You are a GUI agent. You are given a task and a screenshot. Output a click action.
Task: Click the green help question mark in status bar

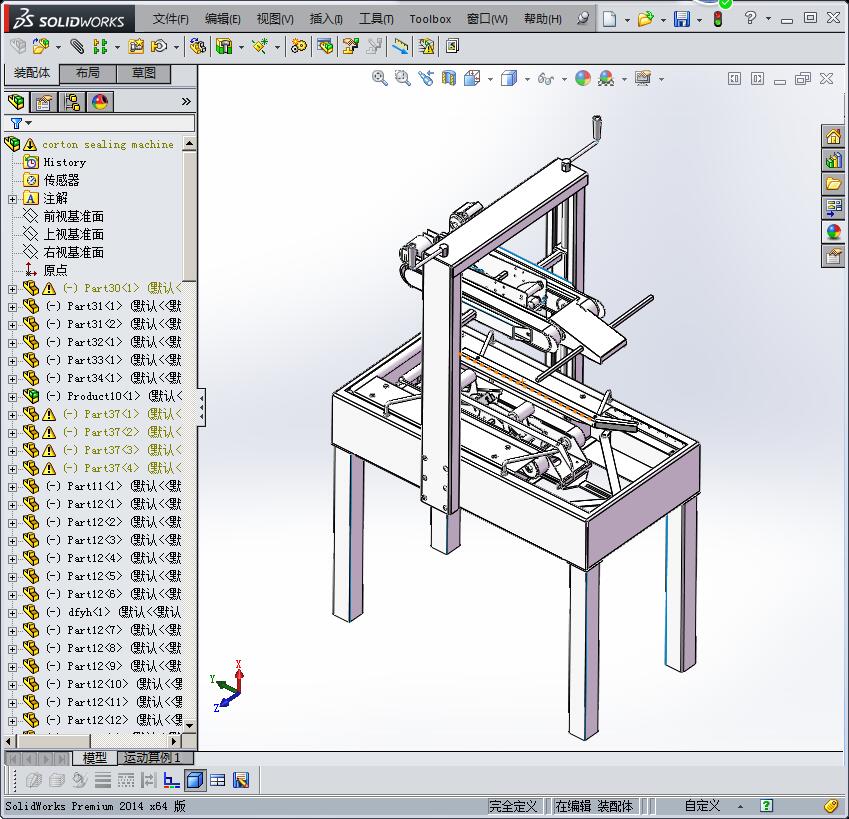[766, 806]
